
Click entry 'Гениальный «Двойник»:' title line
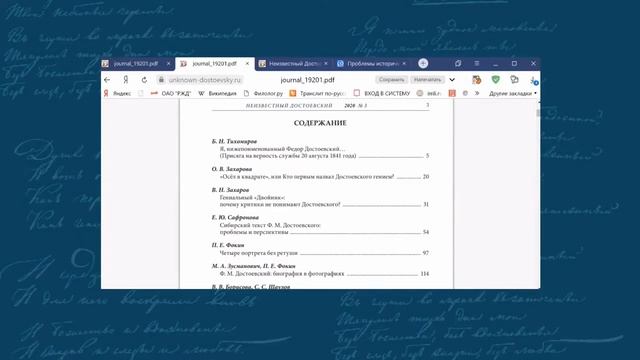coord(252,198)
